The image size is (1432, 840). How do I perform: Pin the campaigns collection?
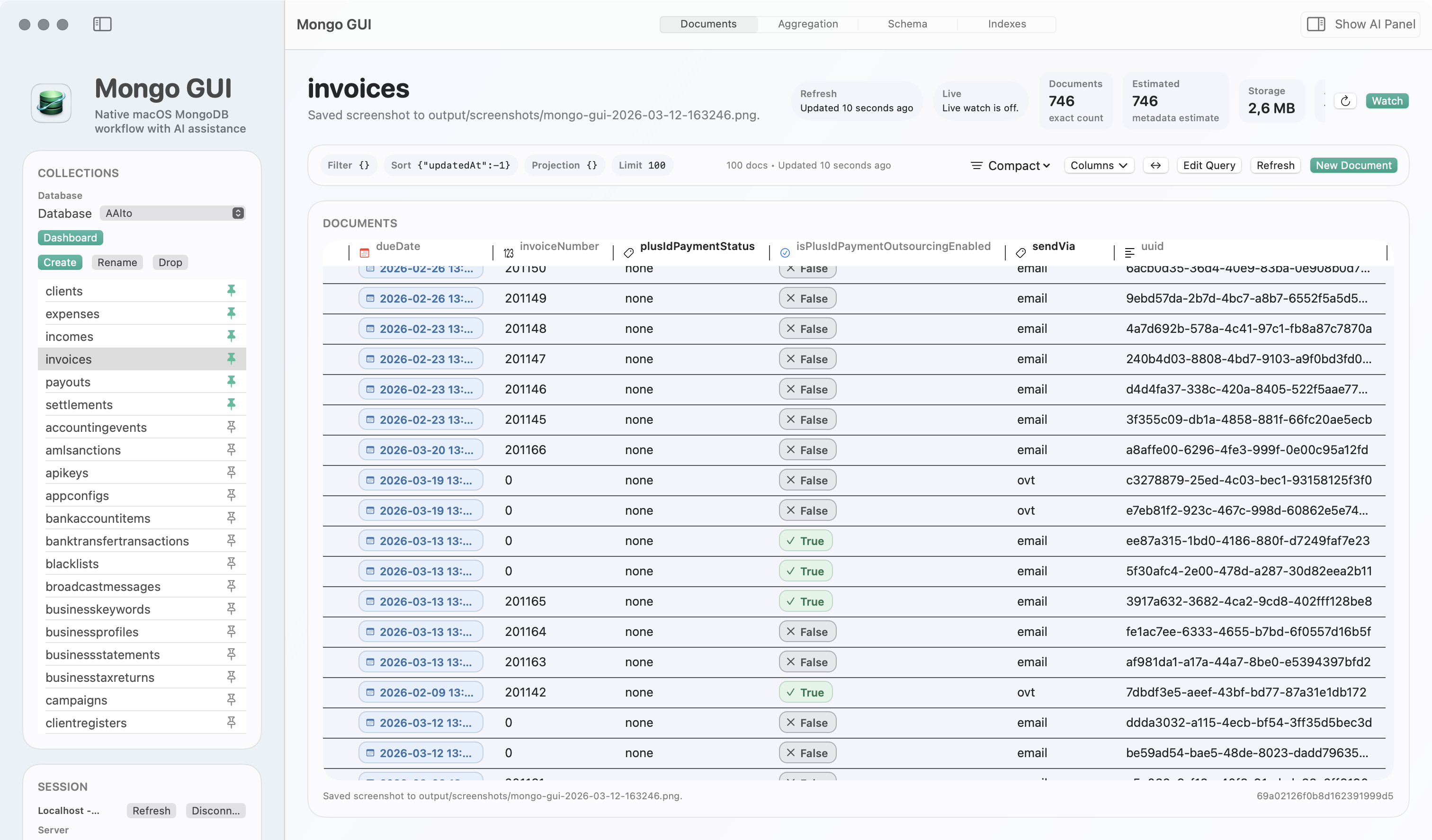click(231, 700)
